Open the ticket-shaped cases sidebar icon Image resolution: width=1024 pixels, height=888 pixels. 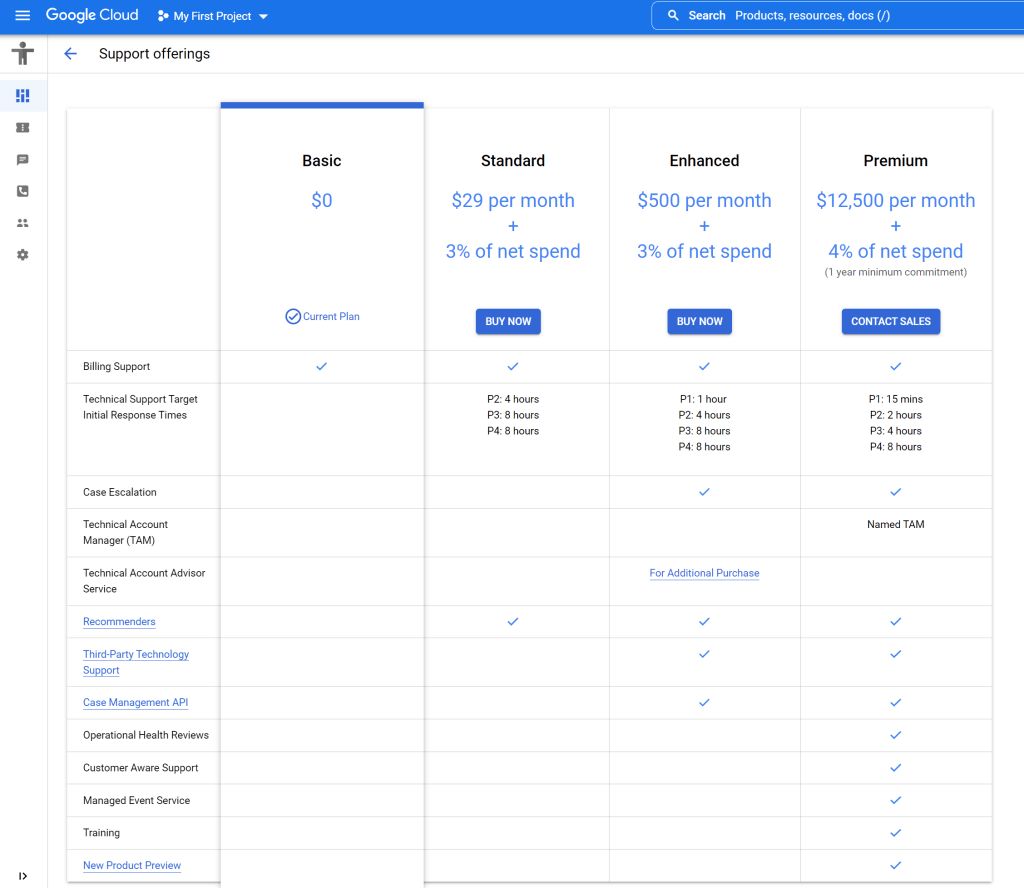[x=23, y=128]
